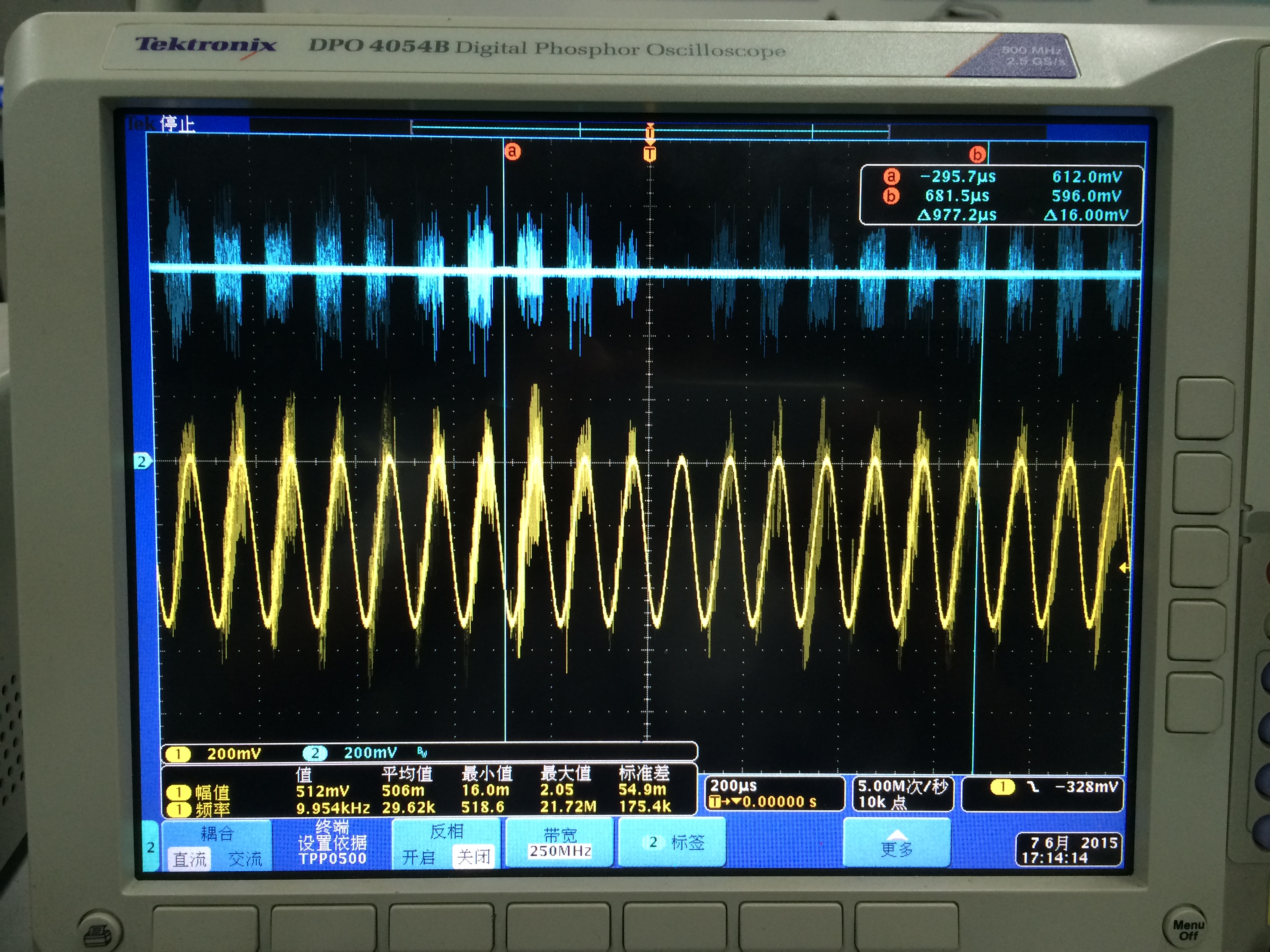This screenshot has width=1270, height=952.
Task: Click channel 1 yellow scale badge
Action: click(179, 754)
